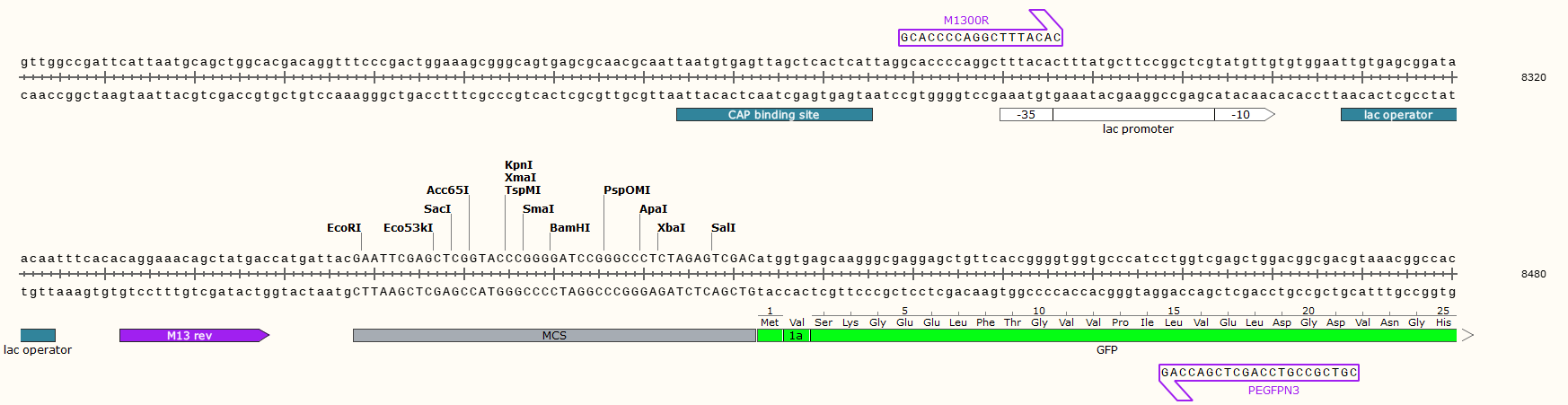
Task: Click the Met start codon in GFP translation
Action: click(x=770, y=322)
